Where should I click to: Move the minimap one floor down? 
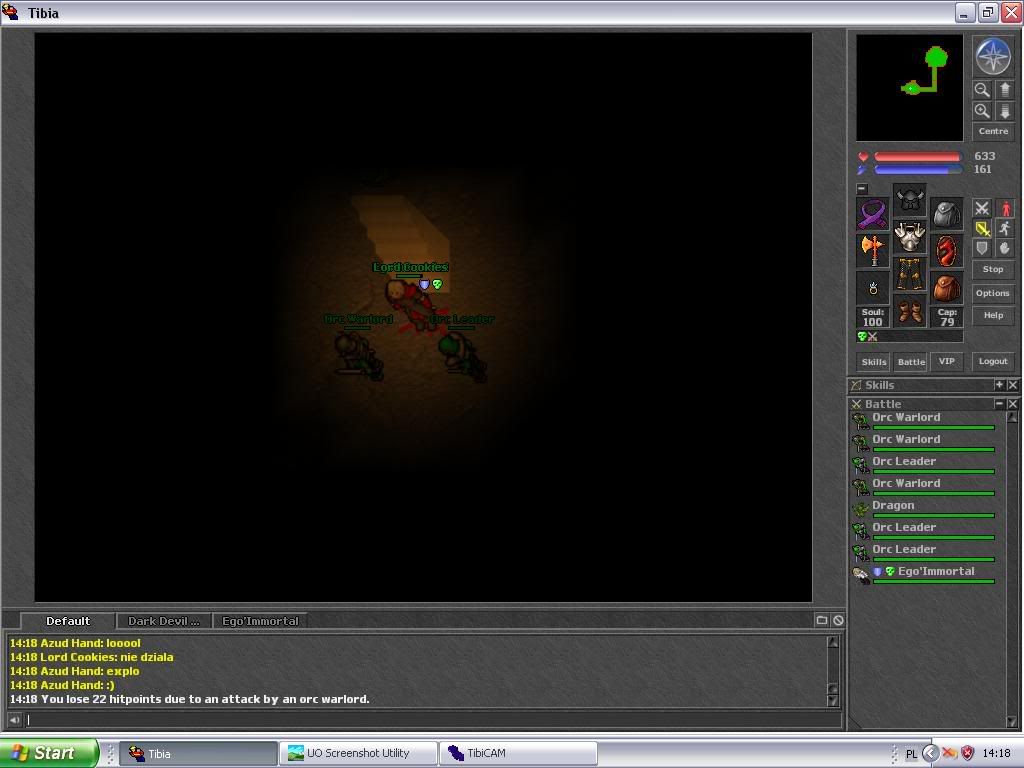1004,111
